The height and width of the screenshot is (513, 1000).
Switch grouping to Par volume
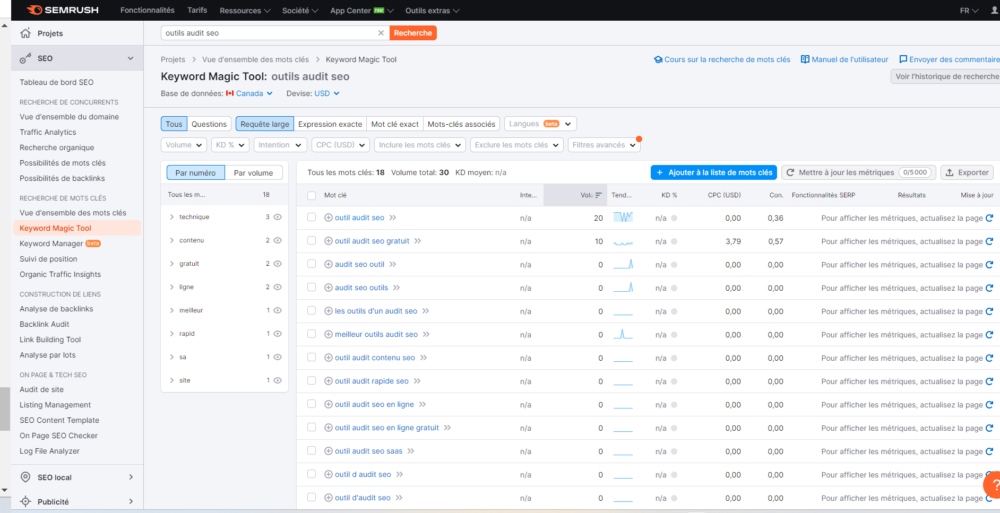(x=253, y=173)
